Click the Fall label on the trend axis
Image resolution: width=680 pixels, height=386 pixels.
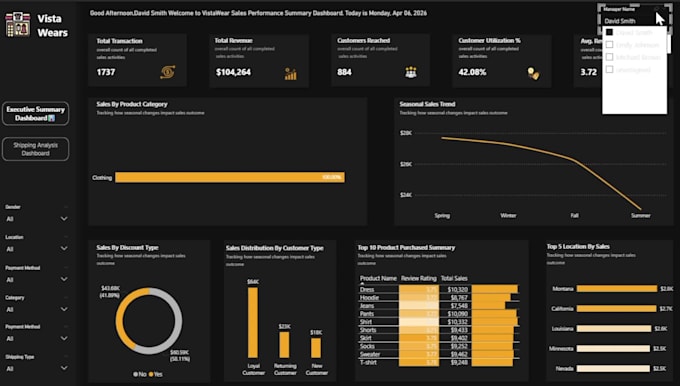click(575, 216)
